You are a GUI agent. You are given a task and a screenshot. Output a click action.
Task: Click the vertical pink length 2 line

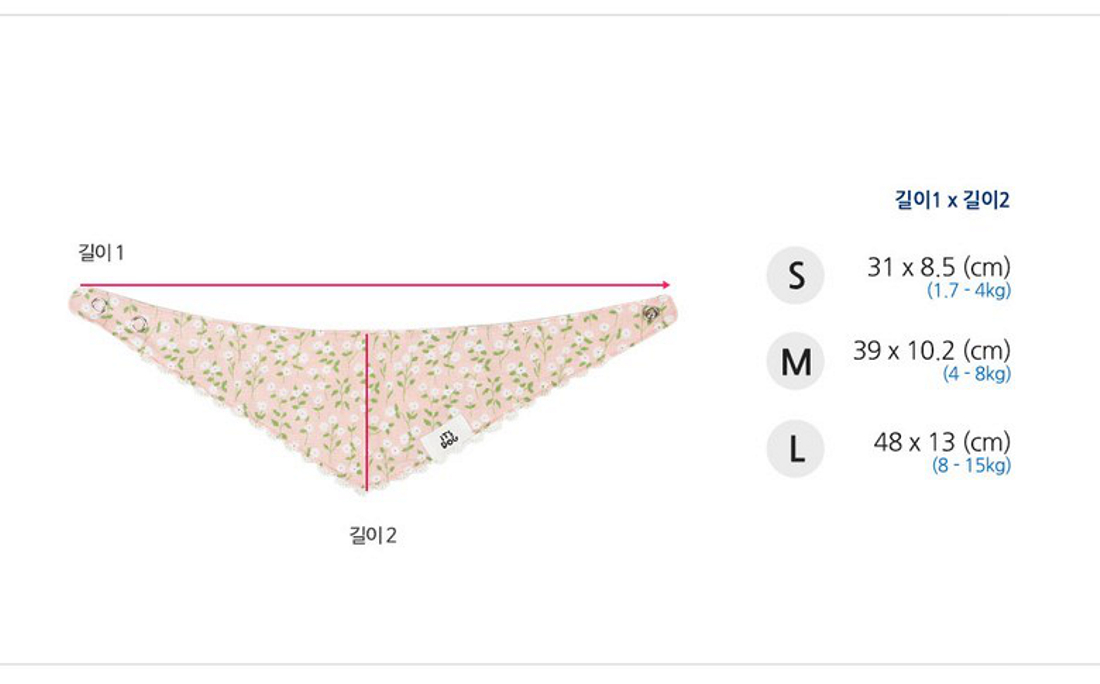(366, 412)
